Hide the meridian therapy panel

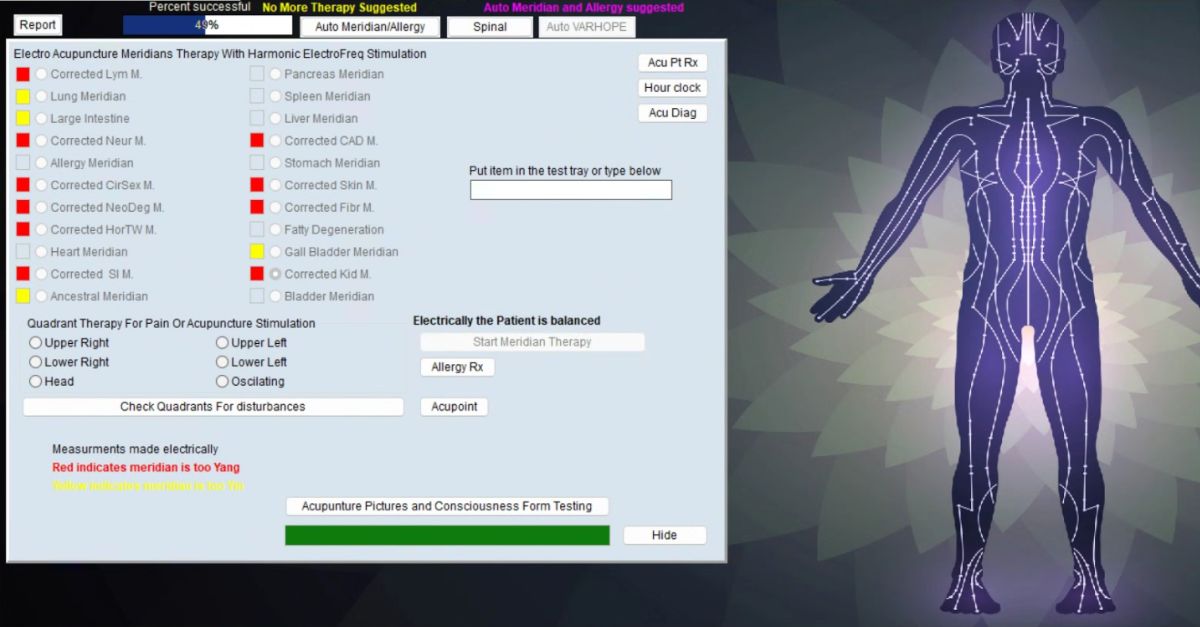664,535
